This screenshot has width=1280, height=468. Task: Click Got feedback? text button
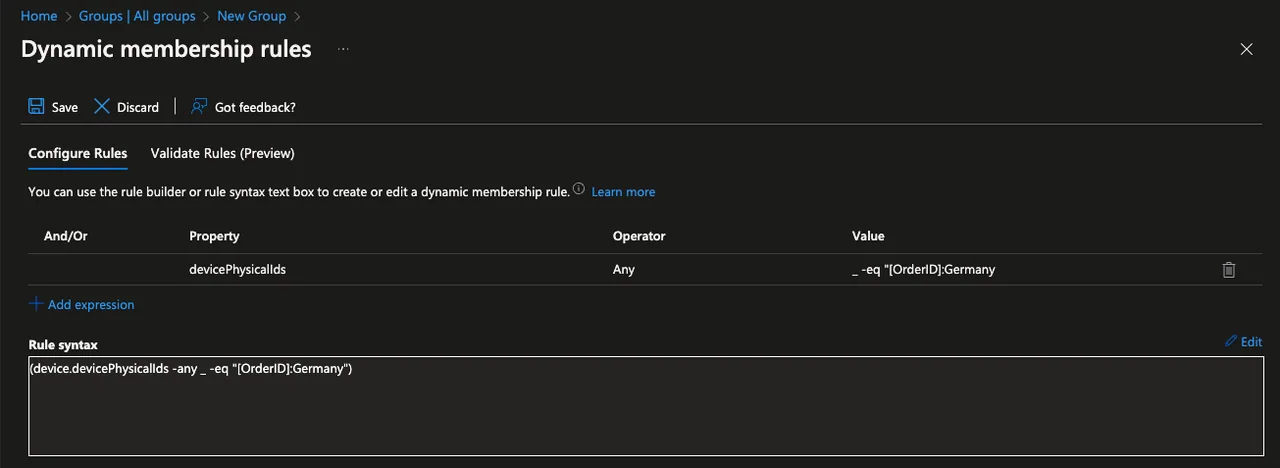(255, 108)
